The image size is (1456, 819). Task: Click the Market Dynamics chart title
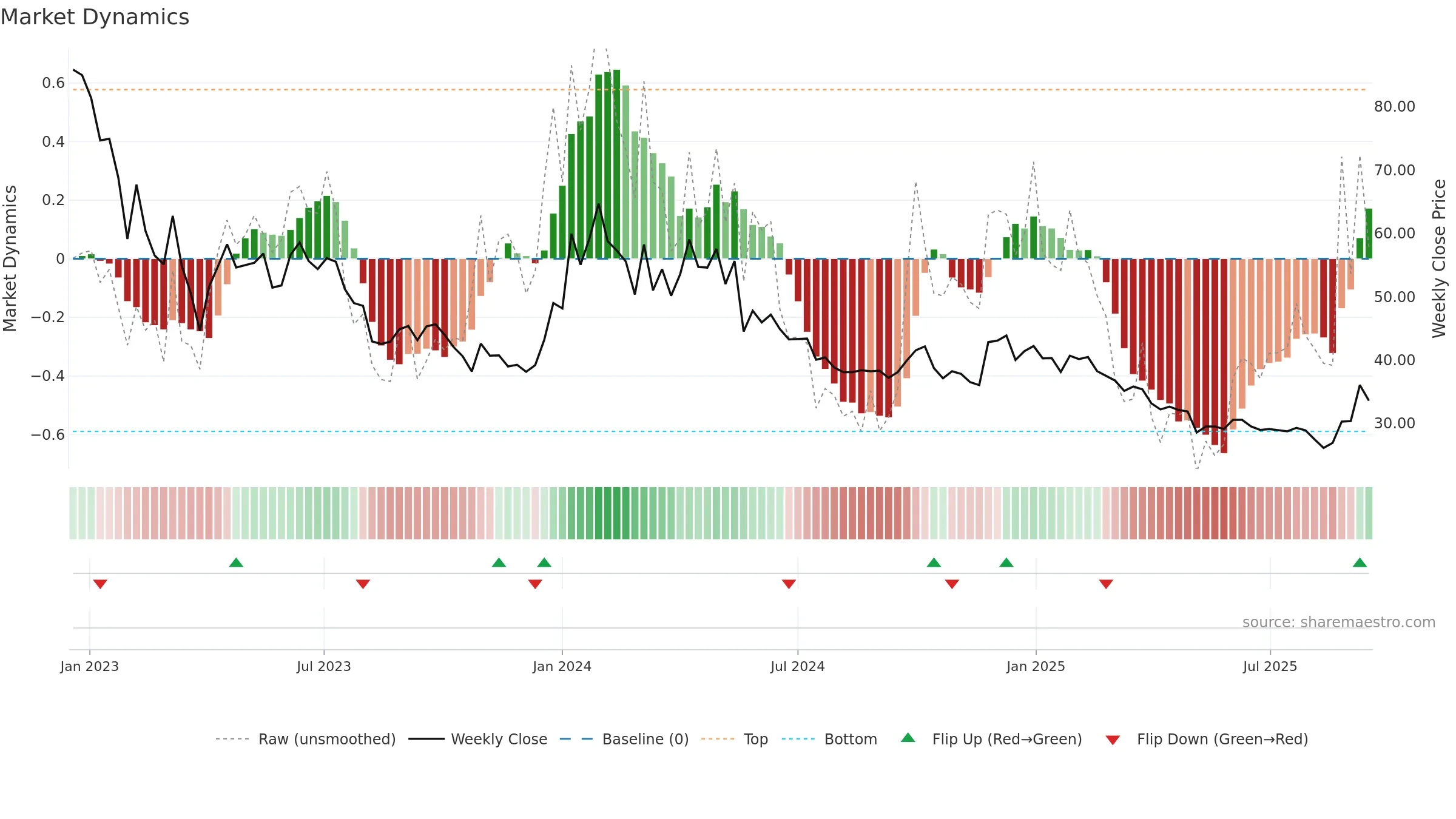point(95,17)
